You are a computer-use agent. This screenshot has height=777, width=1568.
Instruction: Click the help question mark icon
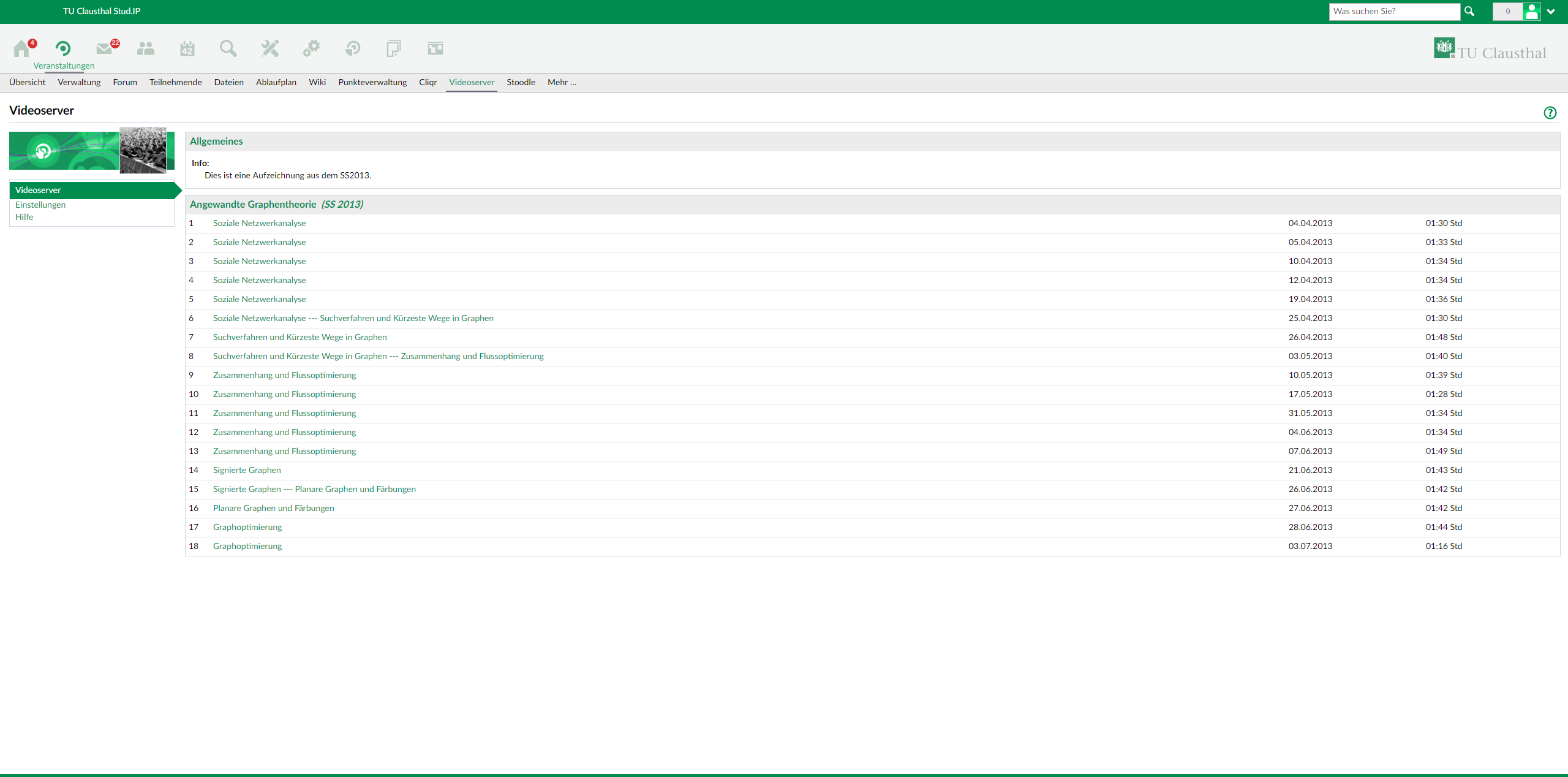coord(1550,113)
